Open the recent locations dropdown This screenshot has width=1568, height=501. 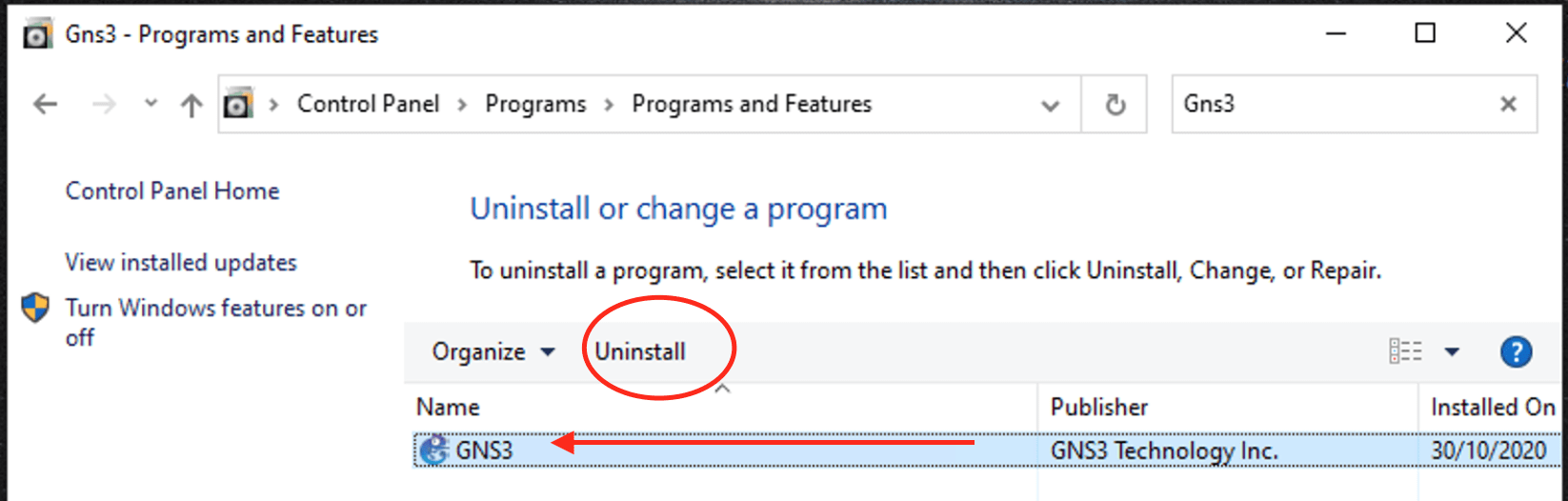click(151, 104)
